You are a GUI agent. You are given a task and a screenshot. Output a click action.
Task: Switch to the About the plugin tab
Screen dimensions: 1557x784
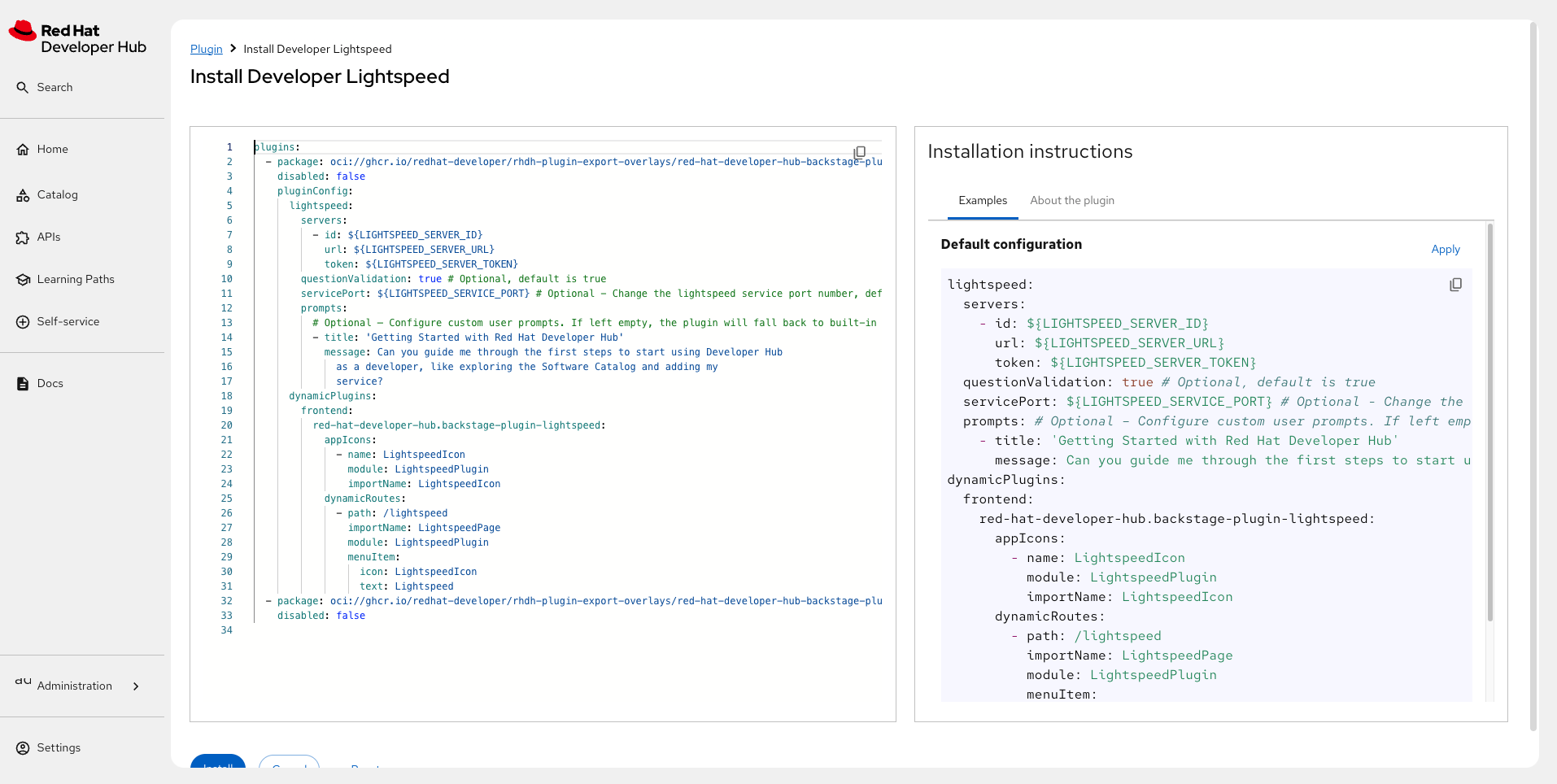click(1071, 201)
